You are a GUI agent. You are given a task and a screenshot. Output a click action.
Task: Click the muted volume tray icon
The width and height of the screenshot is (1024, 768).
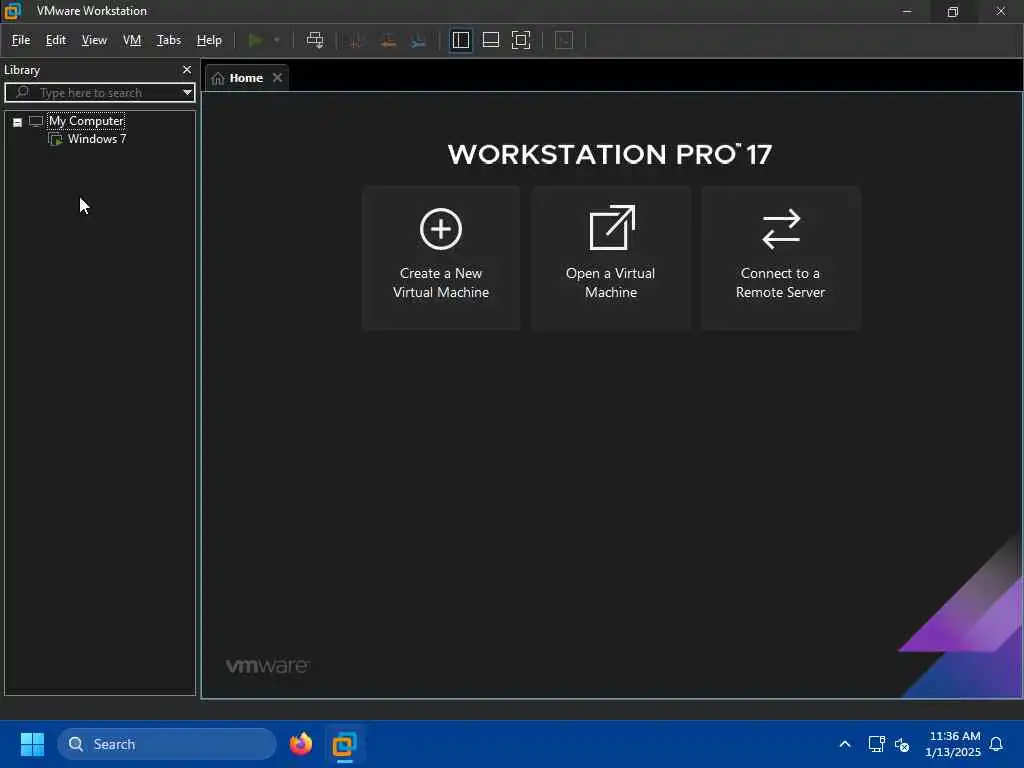[902, 744]
